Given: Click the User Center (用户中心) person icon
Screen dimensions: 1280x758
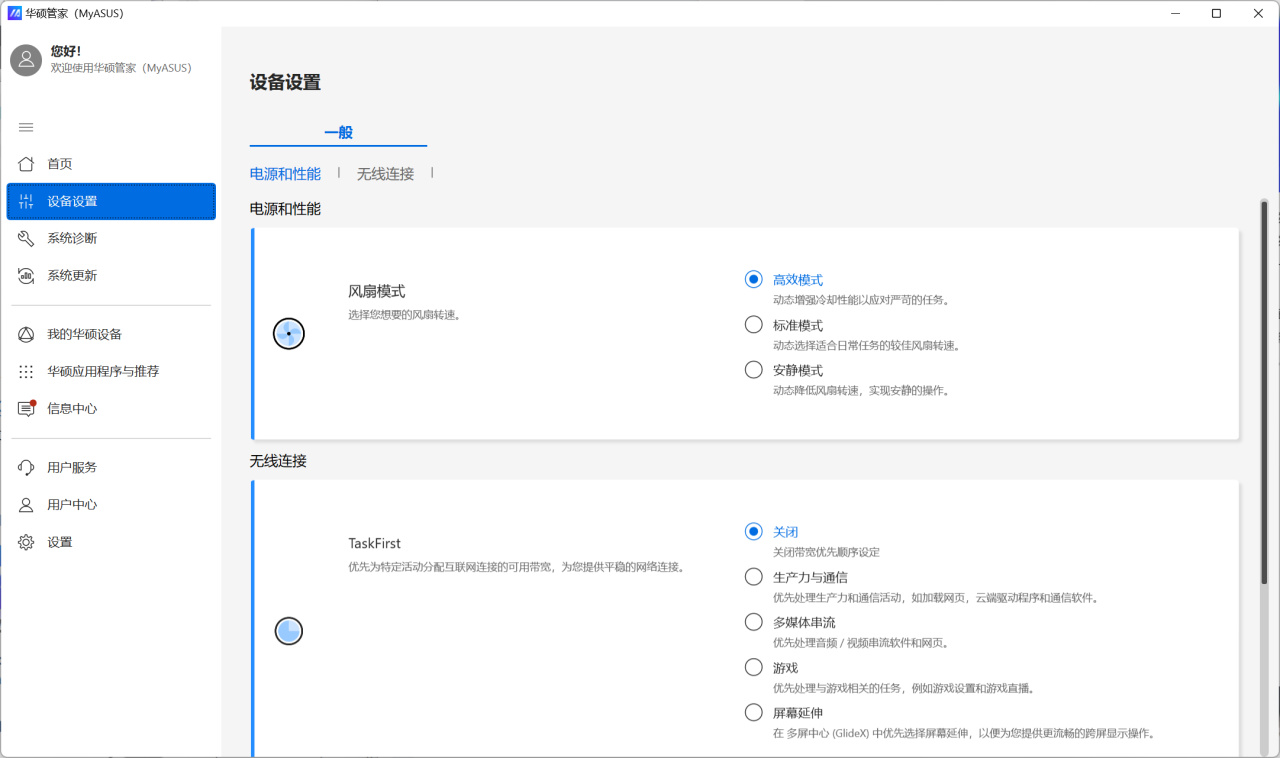Looking at the screenshot, I should (26, 505).
